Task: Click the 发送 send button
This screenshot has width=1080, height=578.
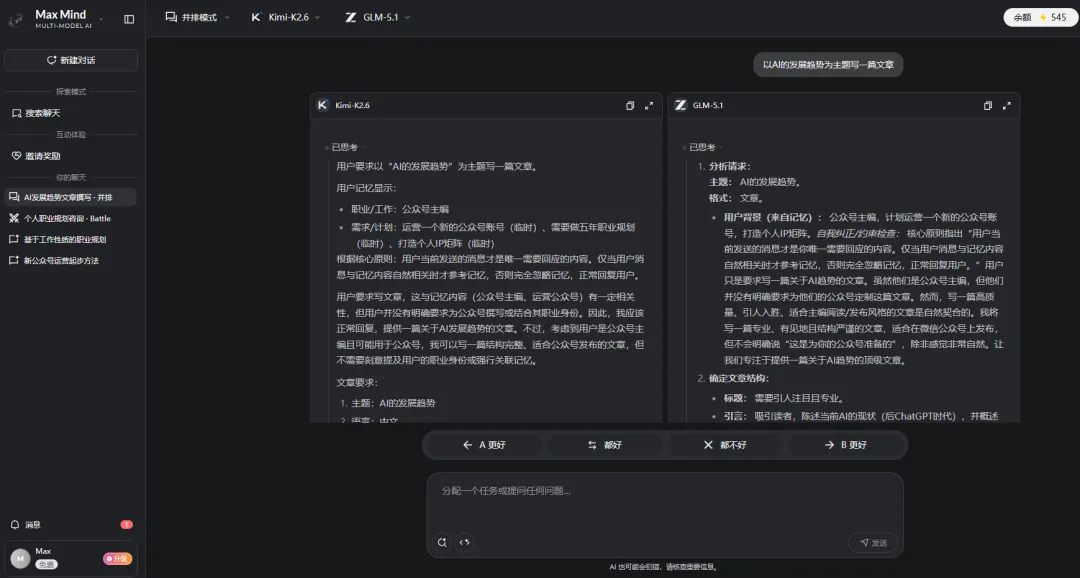Action: pyautogui.click(x=873, y=543)
